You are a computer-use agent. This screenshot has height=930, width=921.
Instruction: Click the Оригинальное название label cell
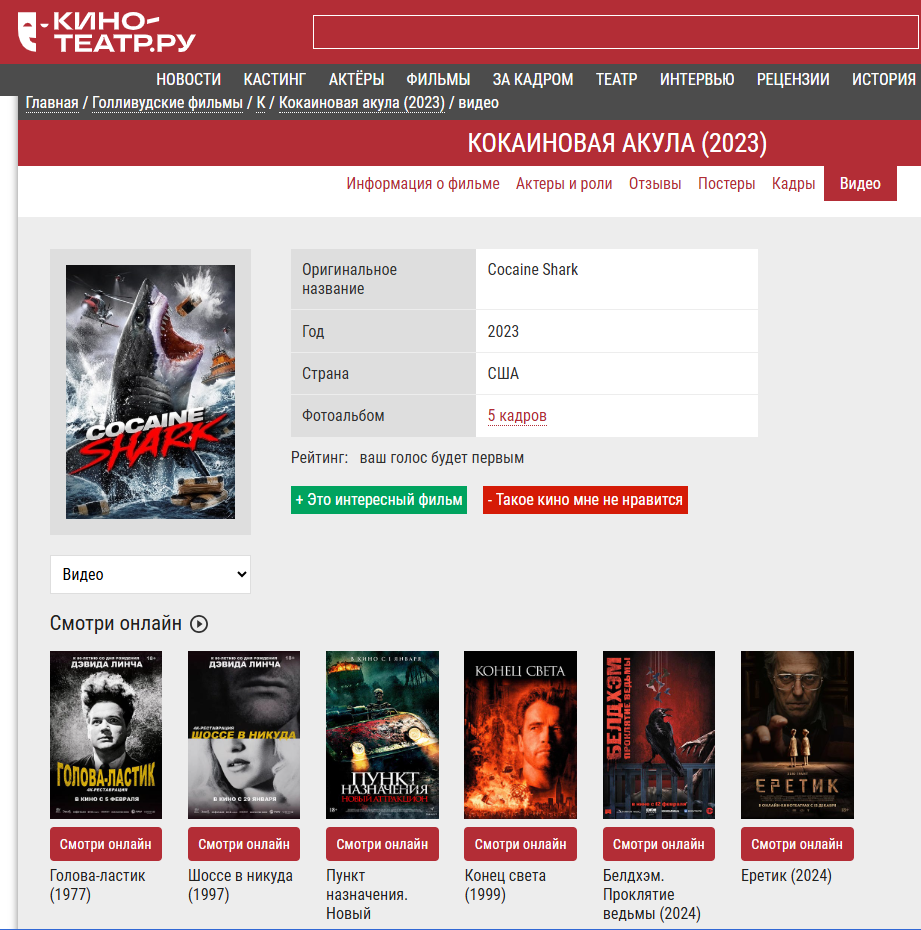tap(383, 279)
